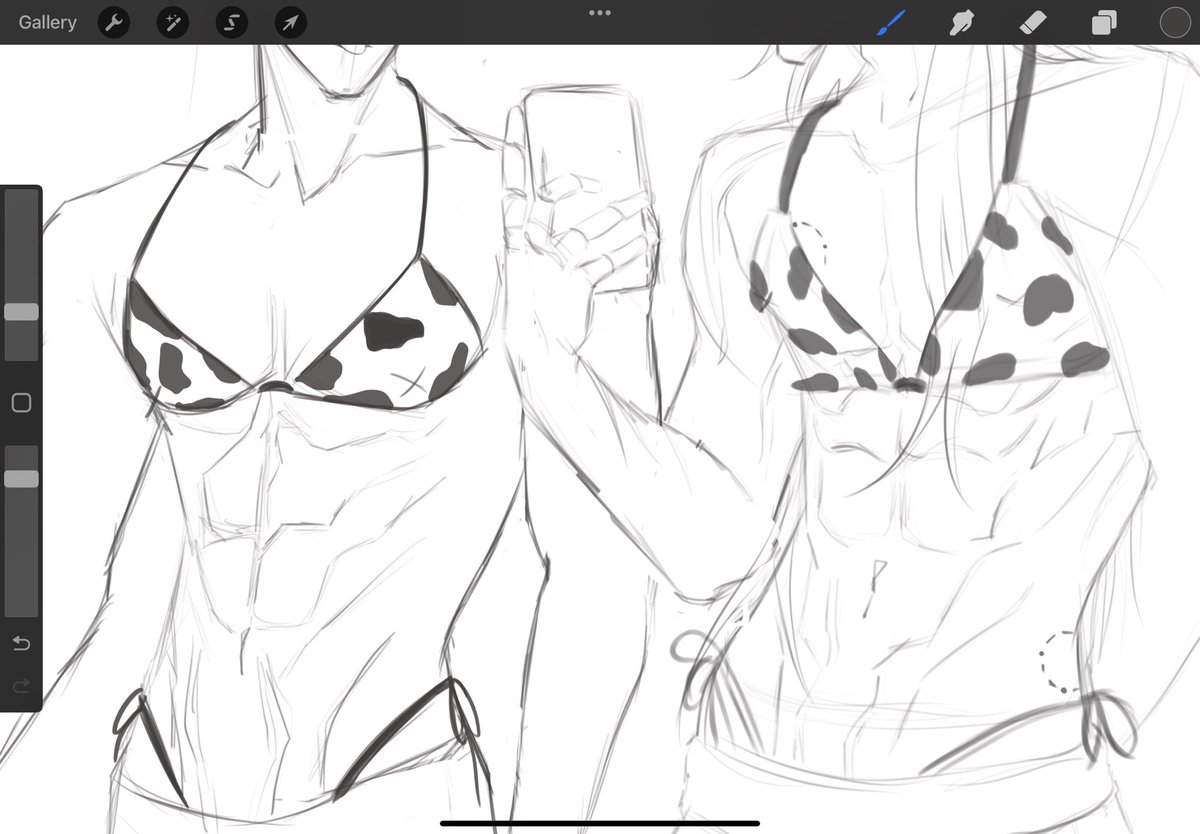Tap the three-dot multitasking control
The image size is (1200, 834).
[600, 13]
